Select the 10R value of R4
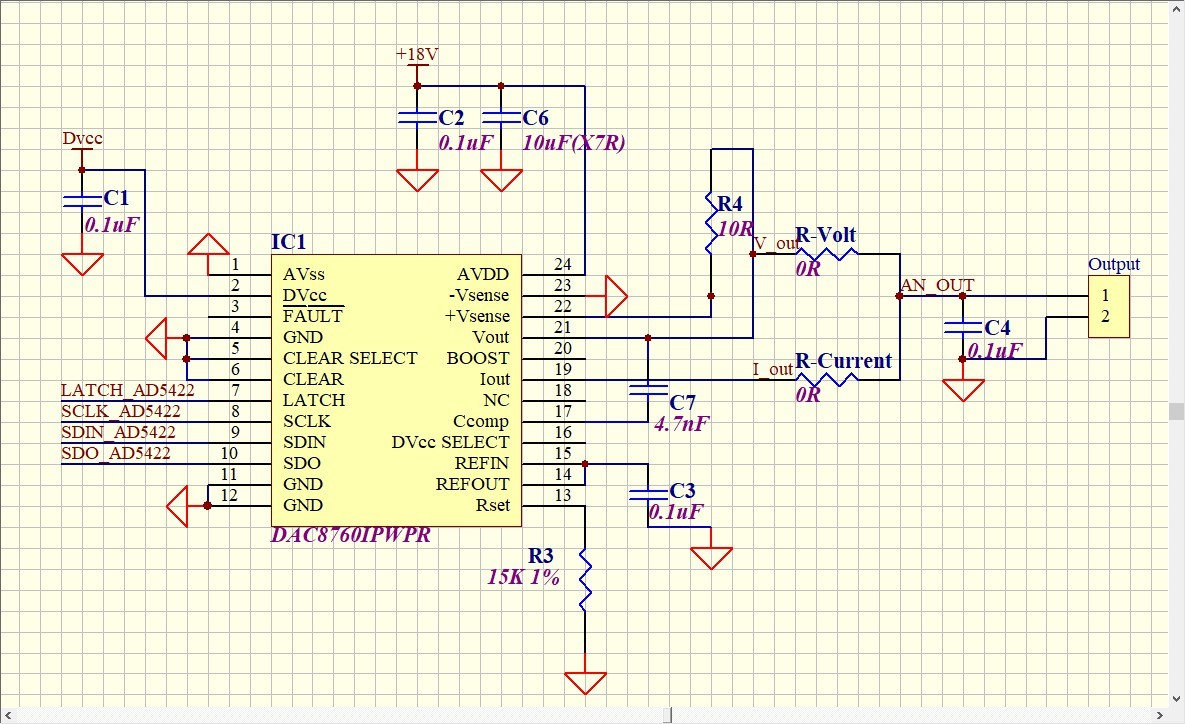 [735, 228]
